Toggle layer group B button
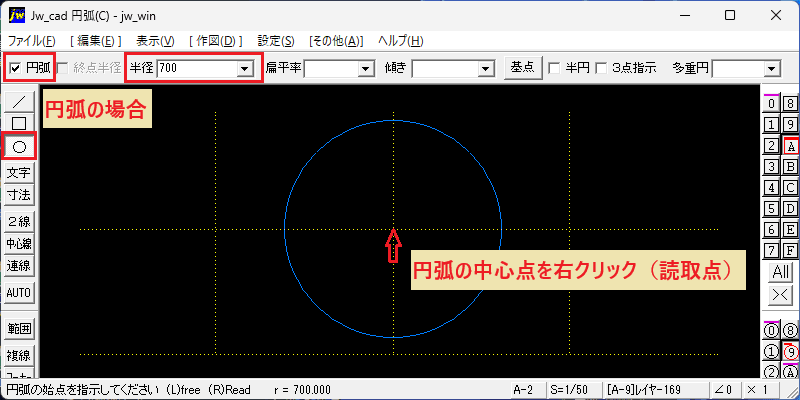 pos(790,166)
